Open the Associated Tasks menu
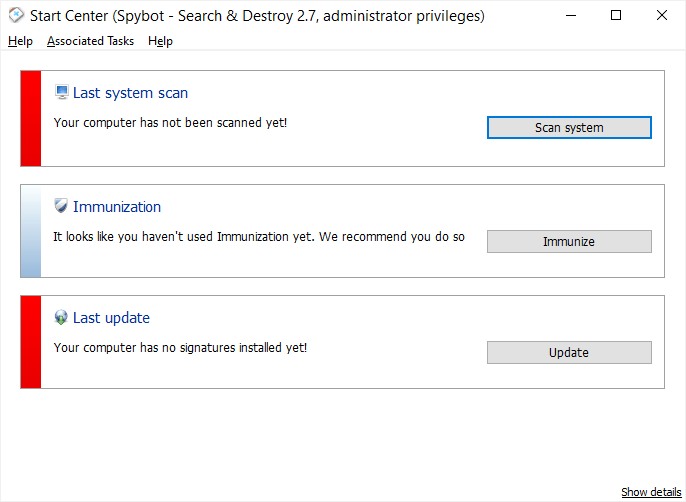686x502 pixels. (90, 41)
